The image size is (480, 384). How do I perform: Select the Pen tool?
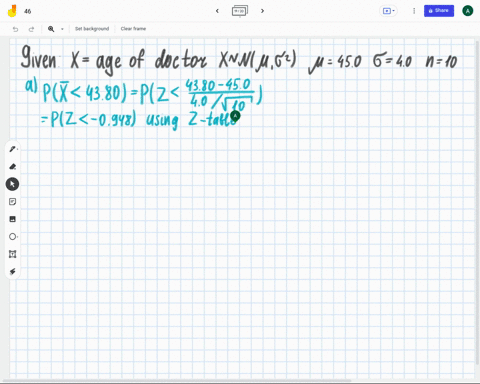(12, 149)
